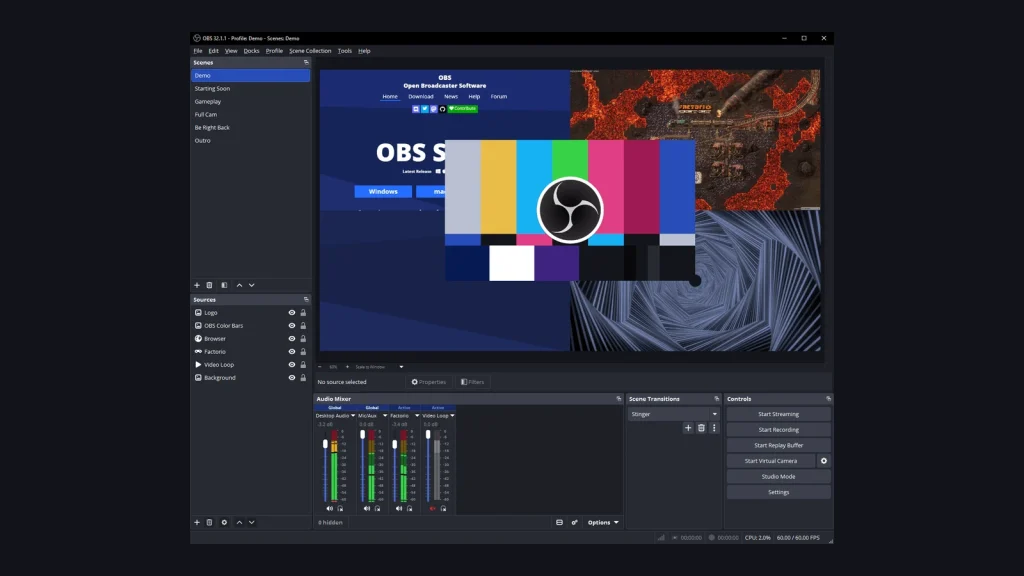Toggle lock on the Background source
This screenshot has width=1024, height=576.
[x=303, y=378]
